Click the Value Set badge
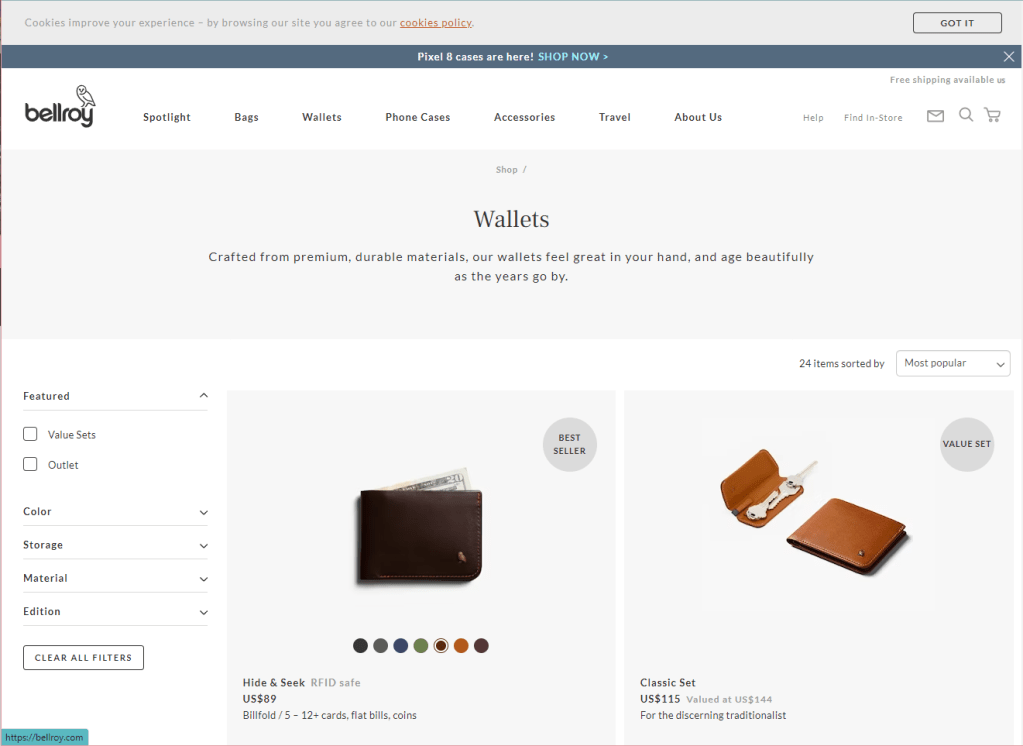Viewport: 1023px width, 746px height. tap(966, 444)
